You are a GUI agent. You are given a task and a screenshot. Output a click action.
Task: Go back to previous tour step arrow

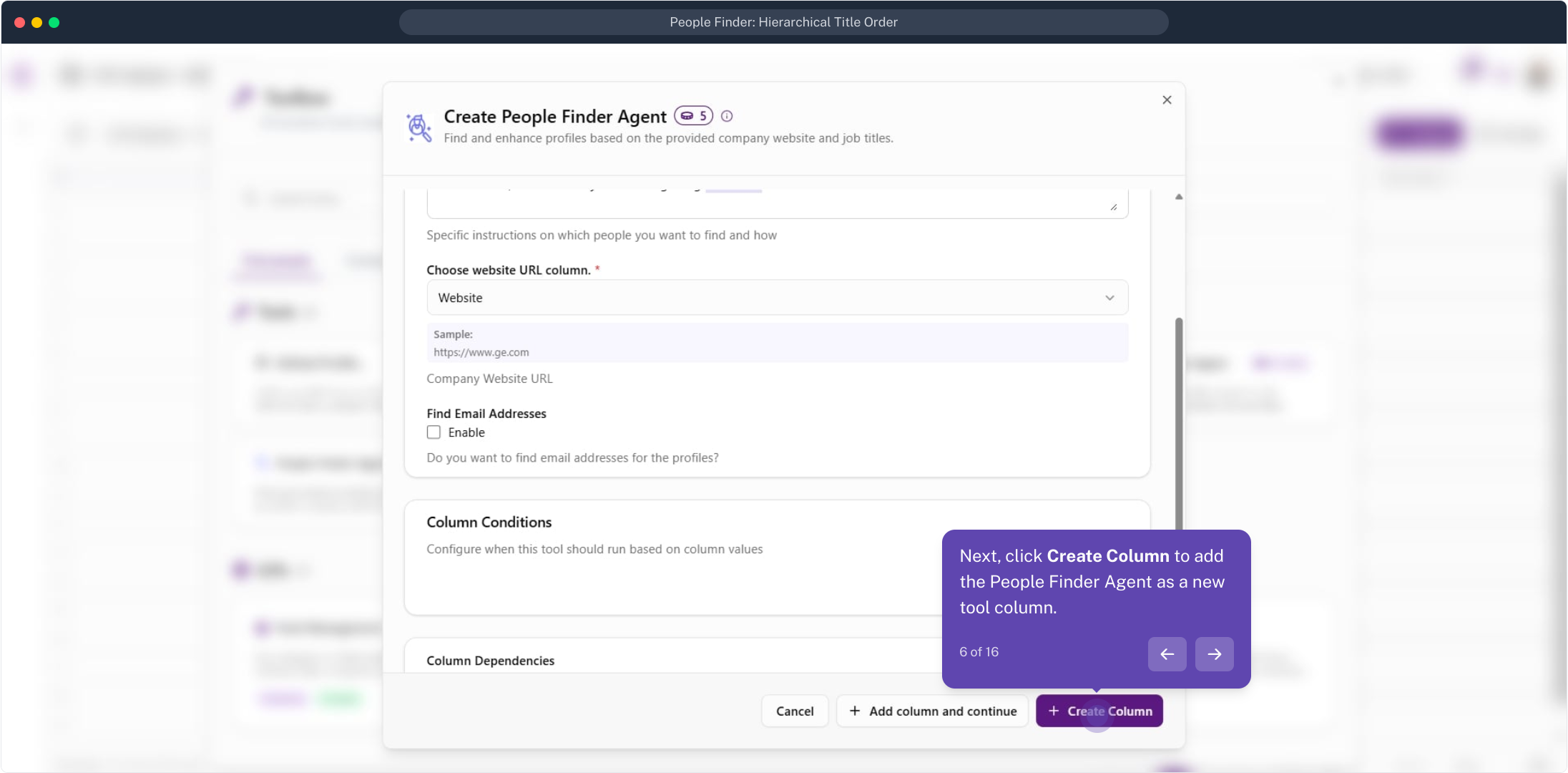(1167, 654)
